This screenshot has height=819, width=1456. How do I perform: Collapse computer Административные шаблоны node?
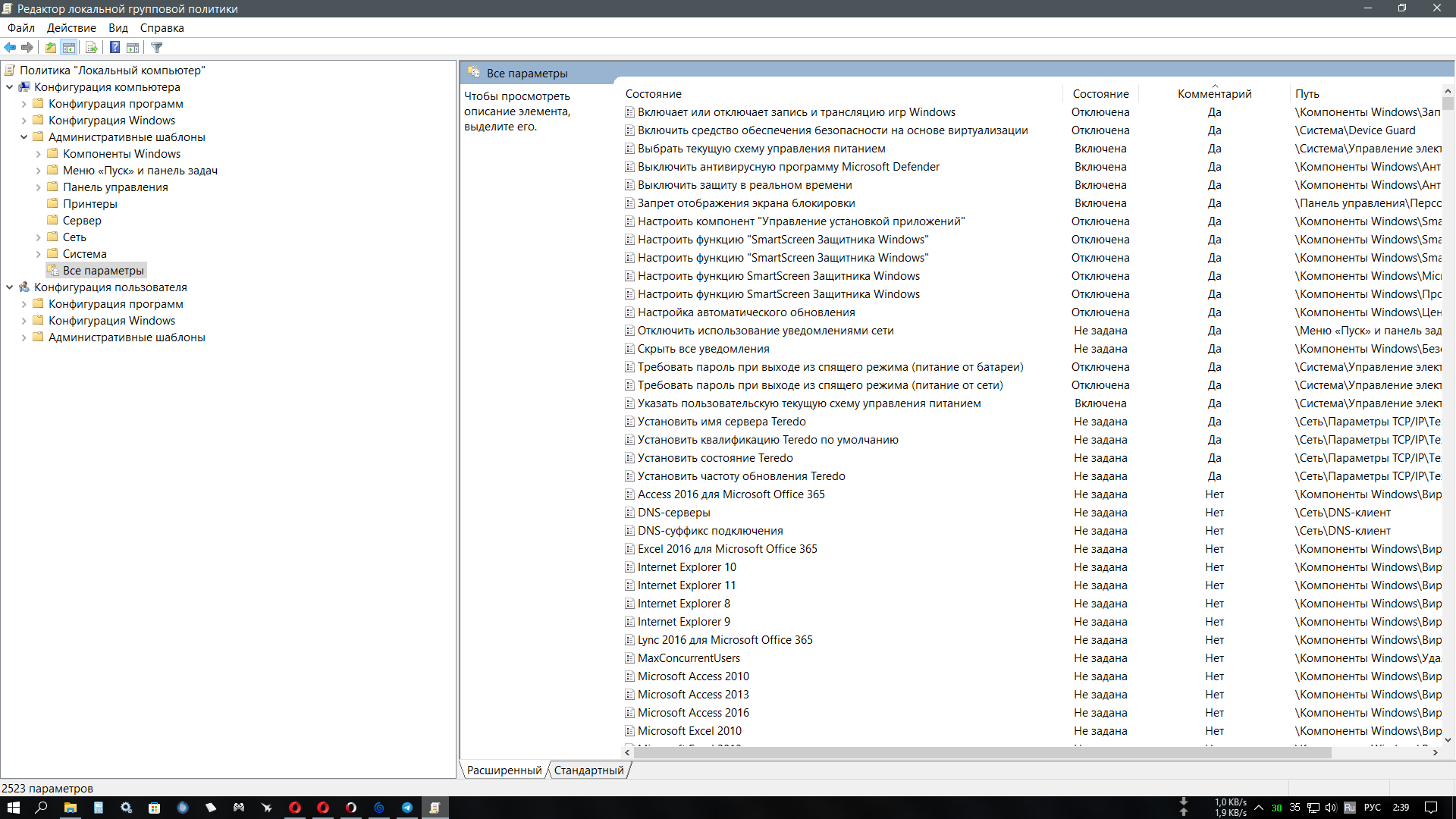tap(24, 137)
